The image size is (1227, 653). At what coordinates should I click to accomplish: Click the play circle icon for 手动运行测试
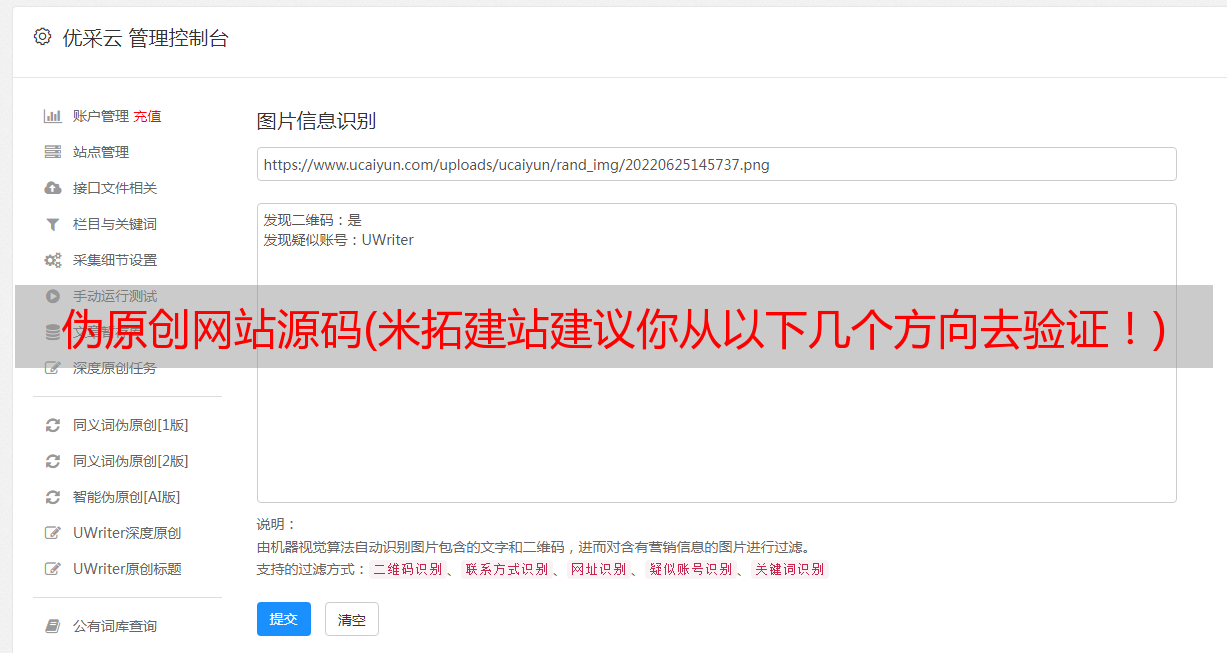tap(53, 296)
